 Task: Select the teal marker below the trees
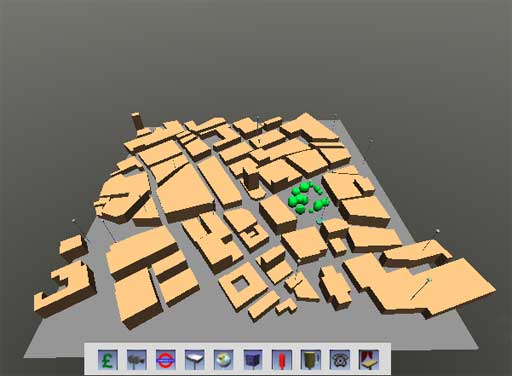[x=320, y=220]
